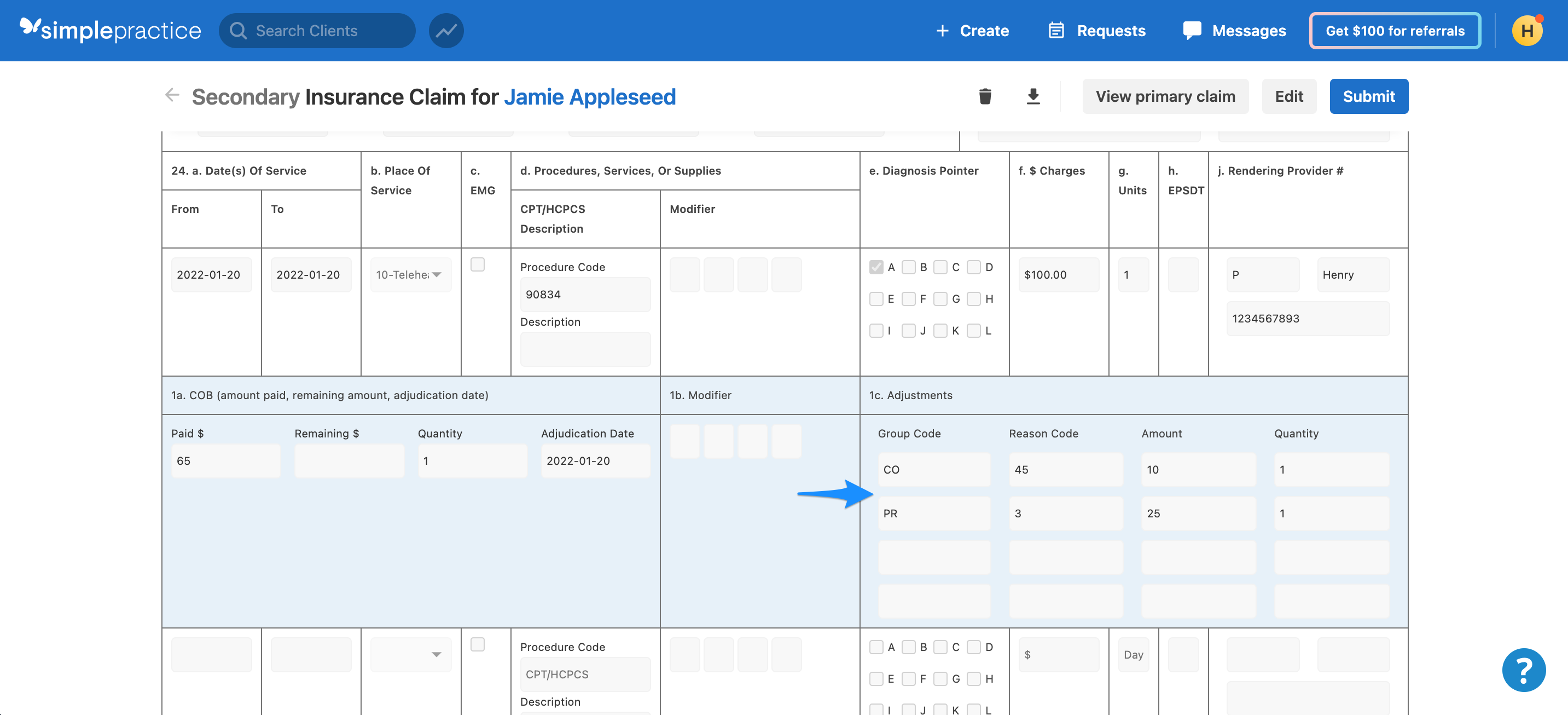This screenshot has height=715, width=1568.
Task: Open the 10-Telehealth place of service dropdown
Action: (411, 275)
